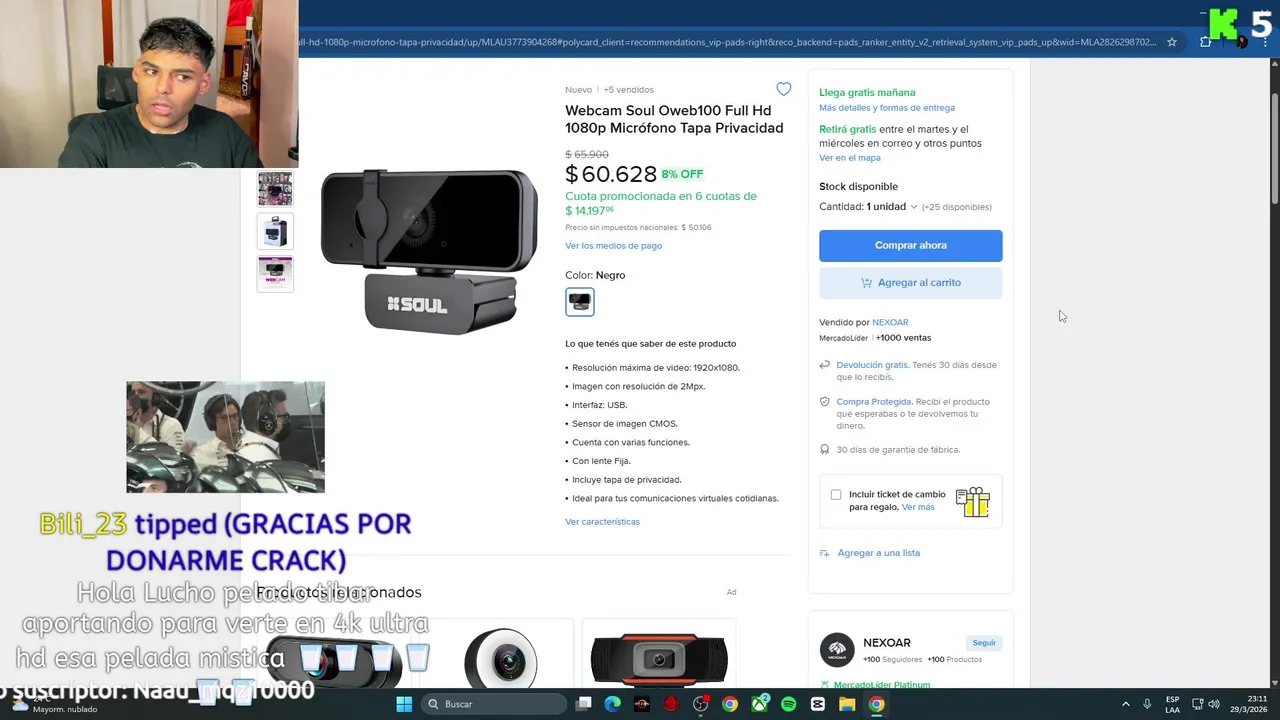Screen dimensions: 1280x720
Task: Open Task View from the taskbar
Action: coord(584,704)
